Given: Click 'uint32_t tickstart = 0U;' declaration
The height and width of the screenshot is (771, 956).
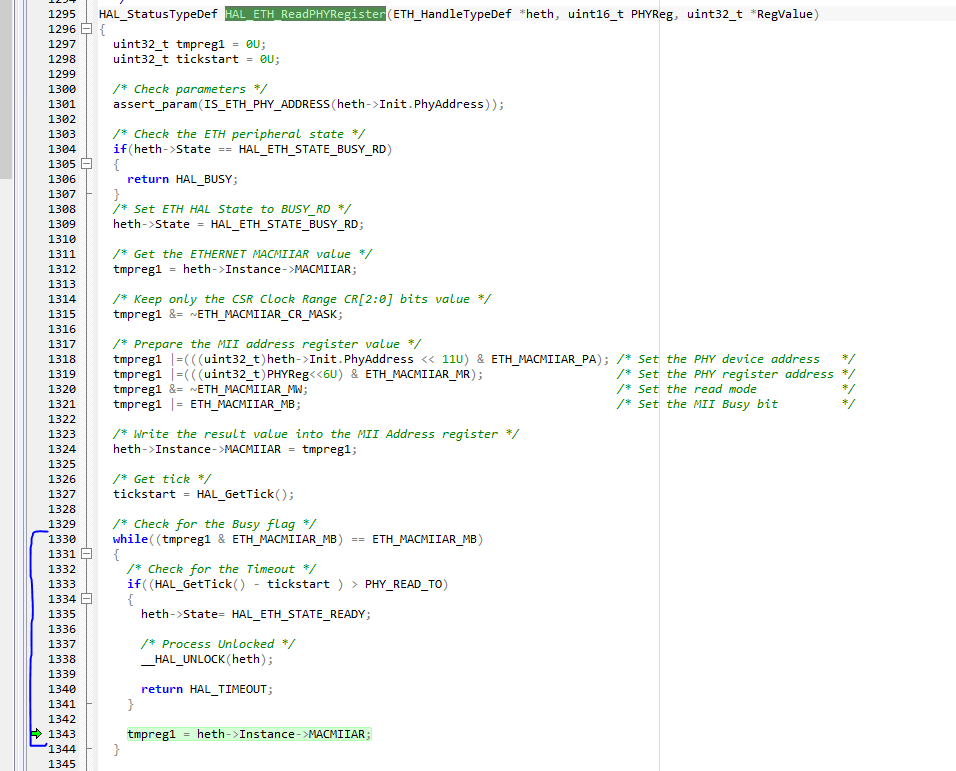Looking at the screenshot, I should point(196,59).
